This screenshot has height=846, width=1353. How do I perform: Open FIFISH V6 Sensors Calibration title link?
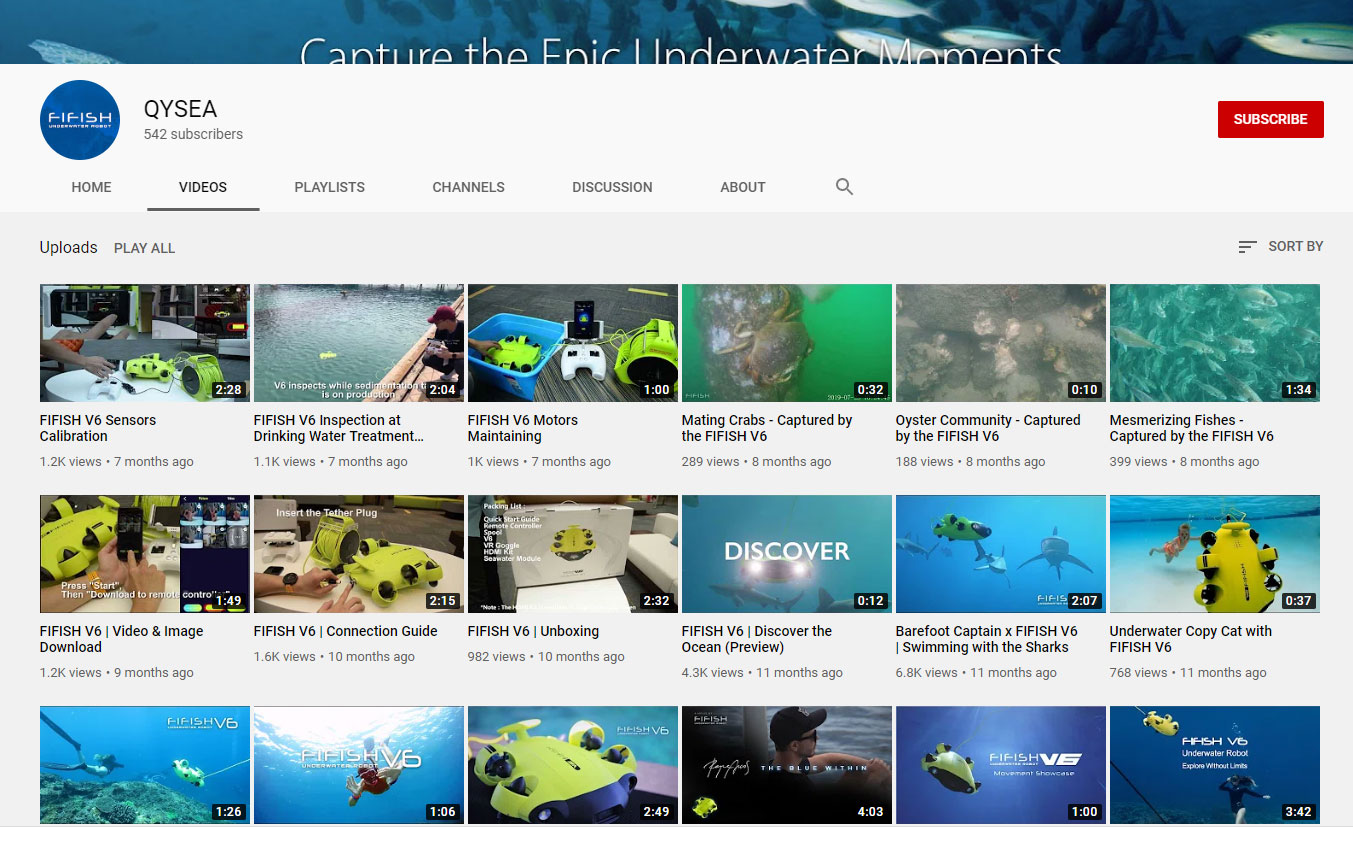coord(98,428)
